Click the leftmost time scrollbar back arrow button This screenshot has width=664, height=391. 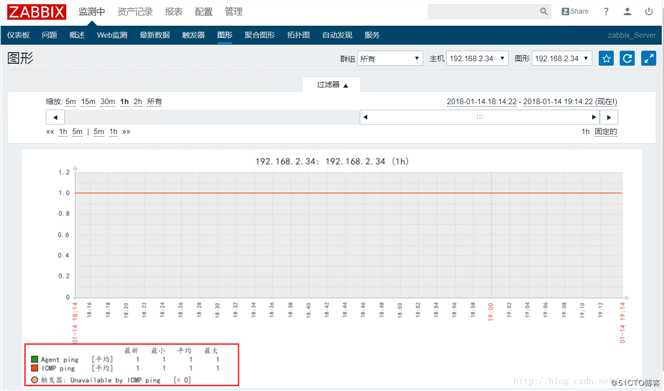pyautogui.click(x=55, y=117)
